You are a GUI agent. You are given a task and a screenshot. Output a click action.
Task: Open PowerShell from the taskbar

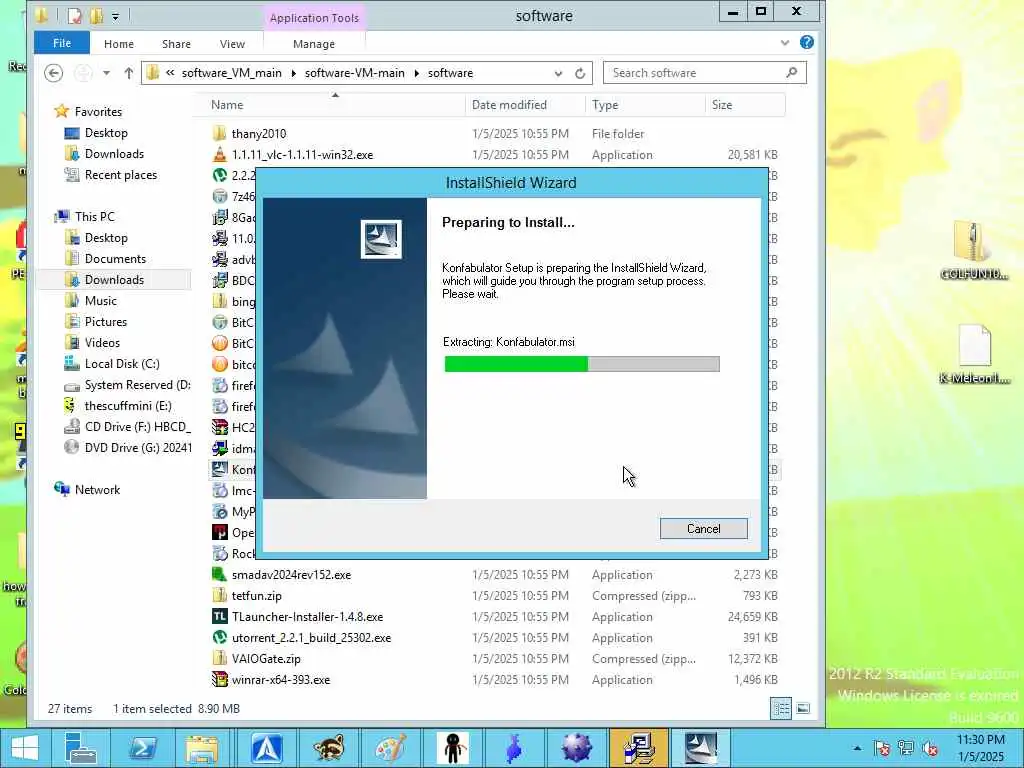(142, 748)
